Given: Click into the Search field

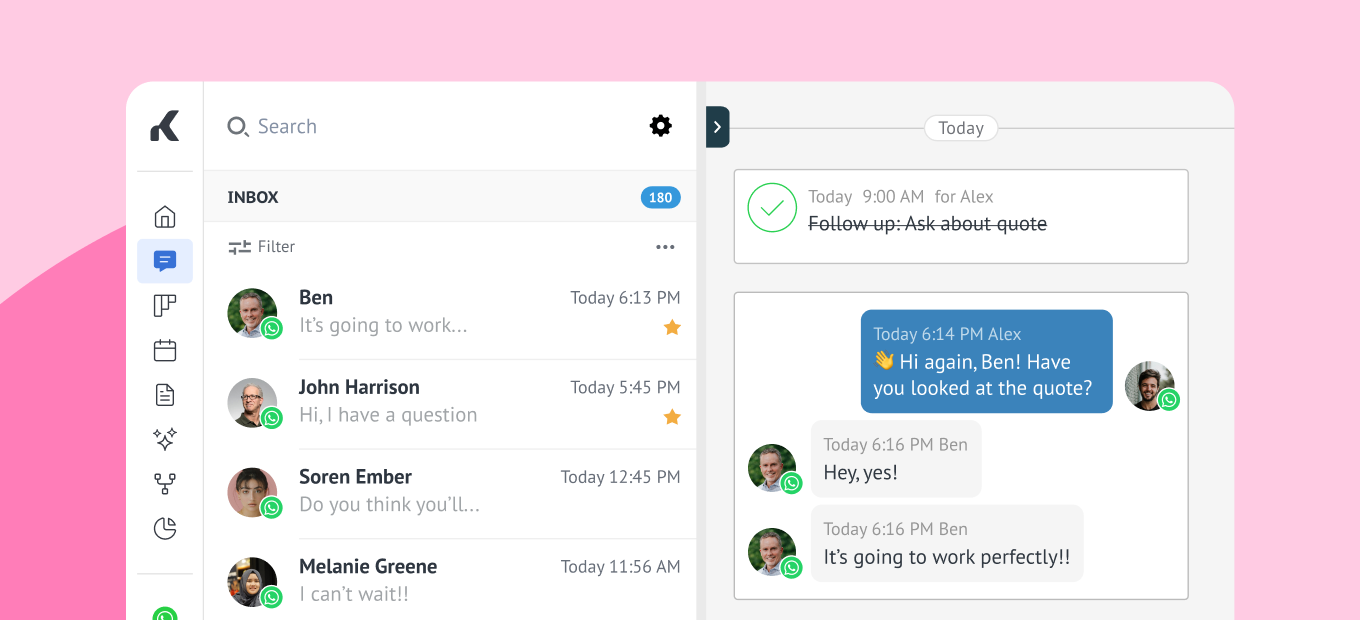Looking at the screenshot, I should point(400,127).
